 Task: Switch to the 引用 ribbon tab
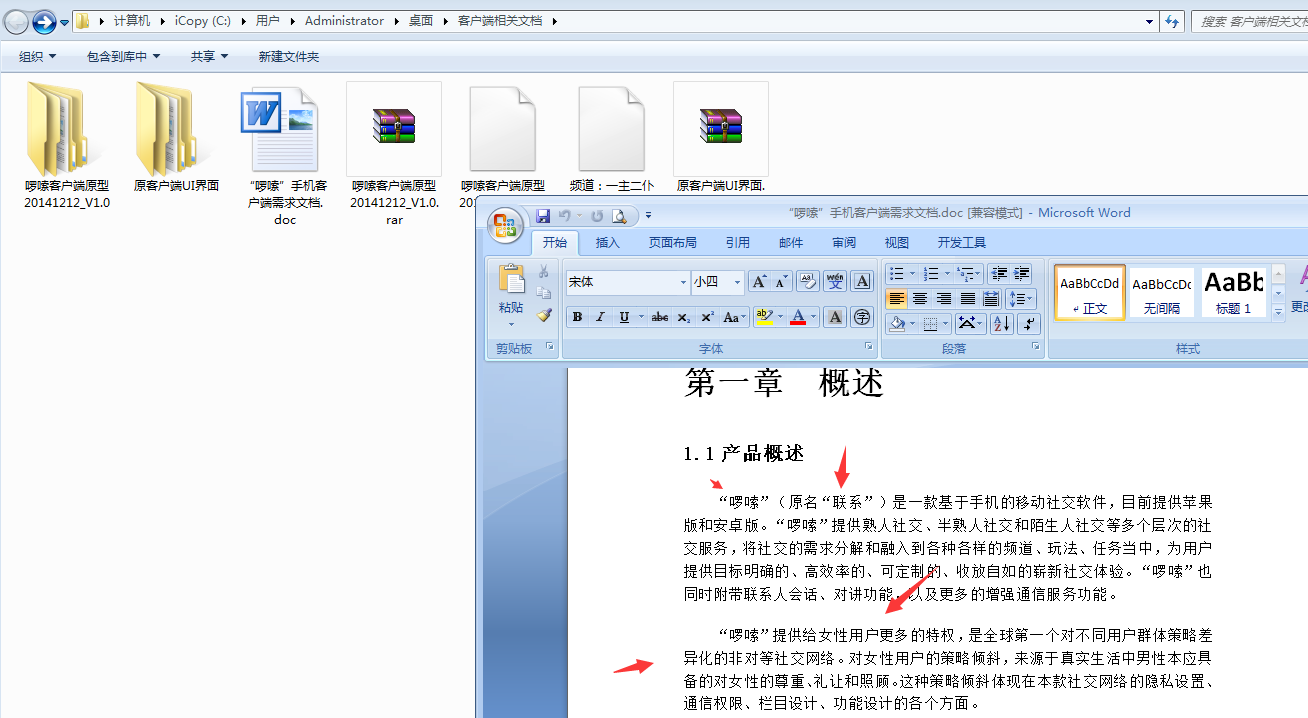(x=738, y=242)
